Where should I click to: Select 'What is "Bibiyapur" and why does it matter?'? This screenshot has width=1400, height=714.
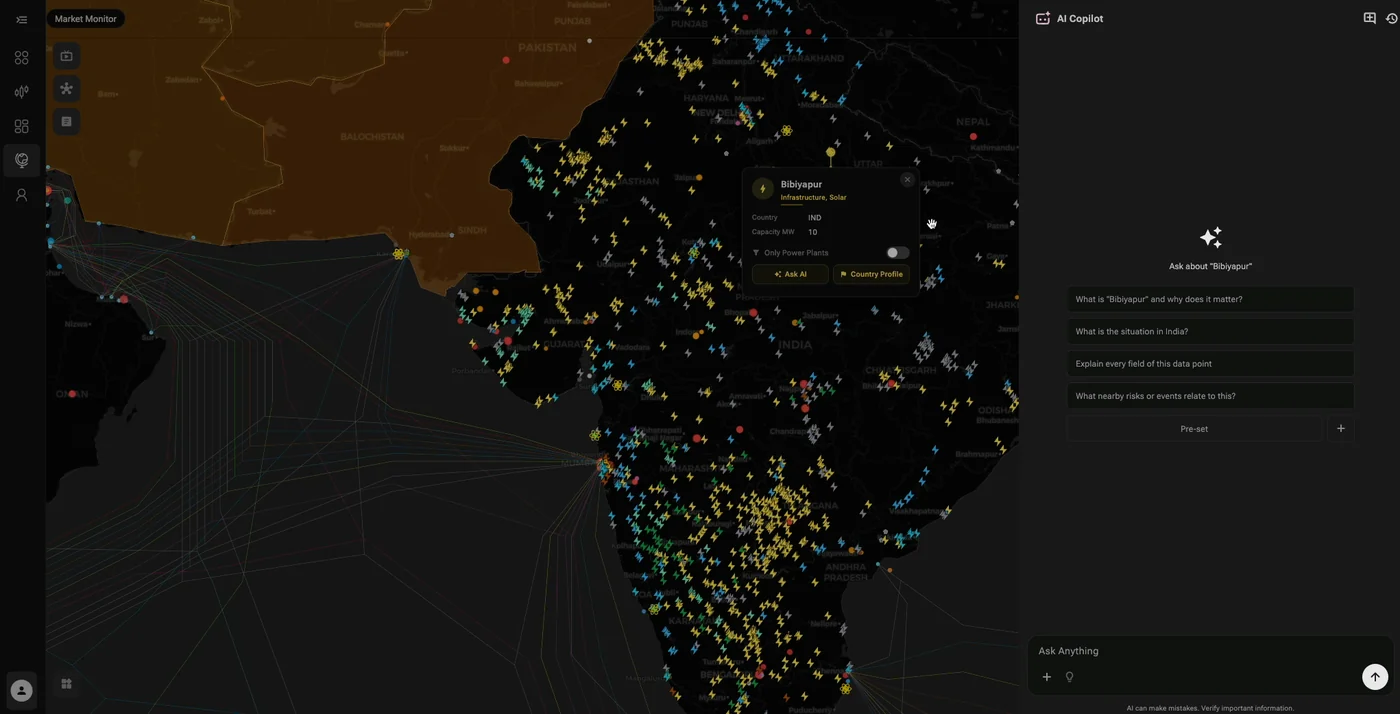point(1210,299)
